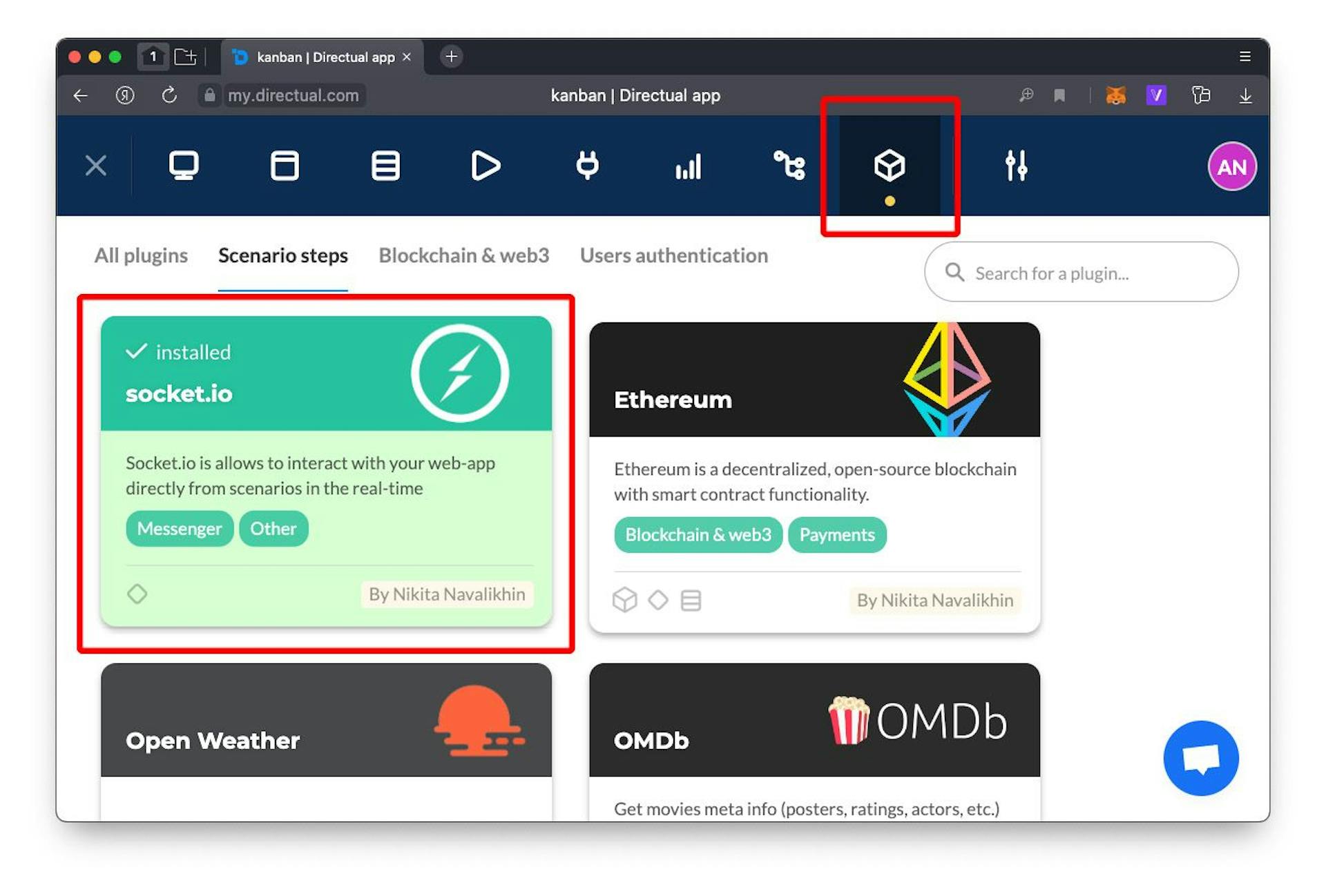
Task: Open the Users authentication tab
Action: (673, 255)
